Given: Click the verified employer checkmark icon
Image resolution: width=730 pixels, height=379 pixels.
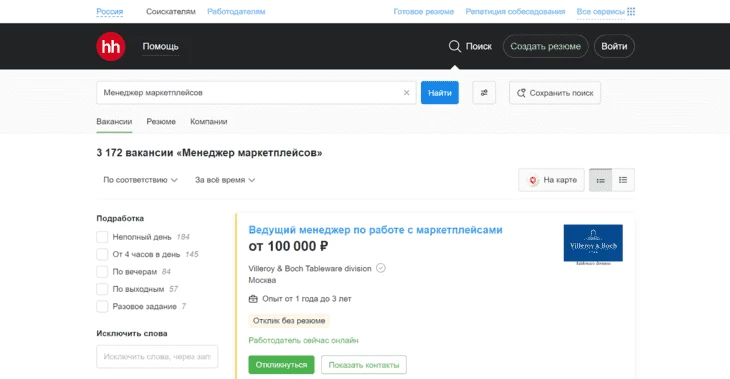Looking at the screenshot, I should point(381,268).
